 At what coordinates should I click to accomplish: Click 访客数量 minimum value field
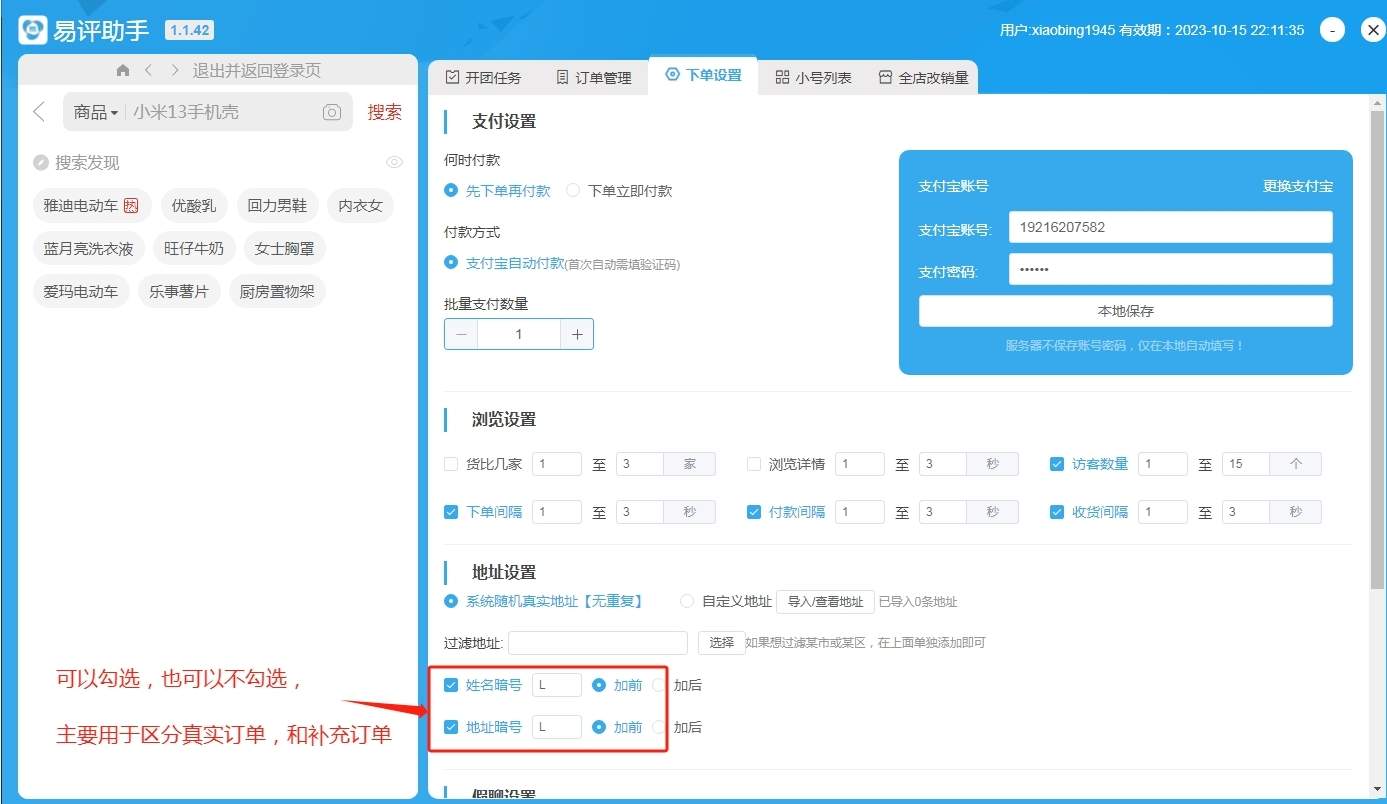coord(1162,464)
